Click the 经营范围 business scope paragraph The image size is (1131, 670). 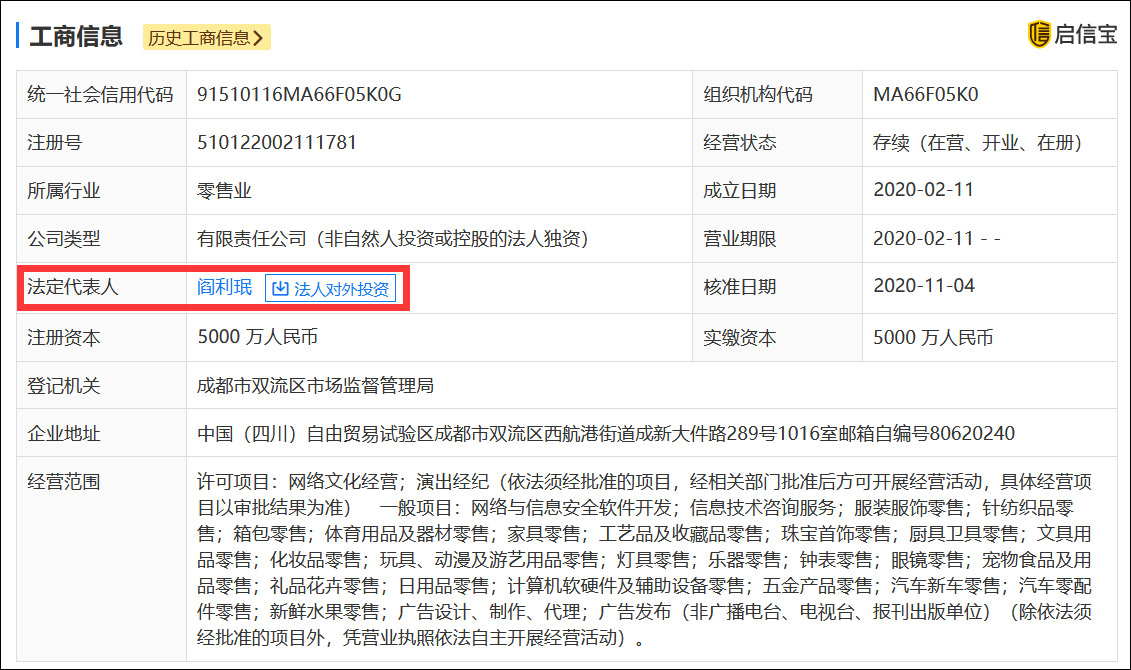(x=644, y=560)
